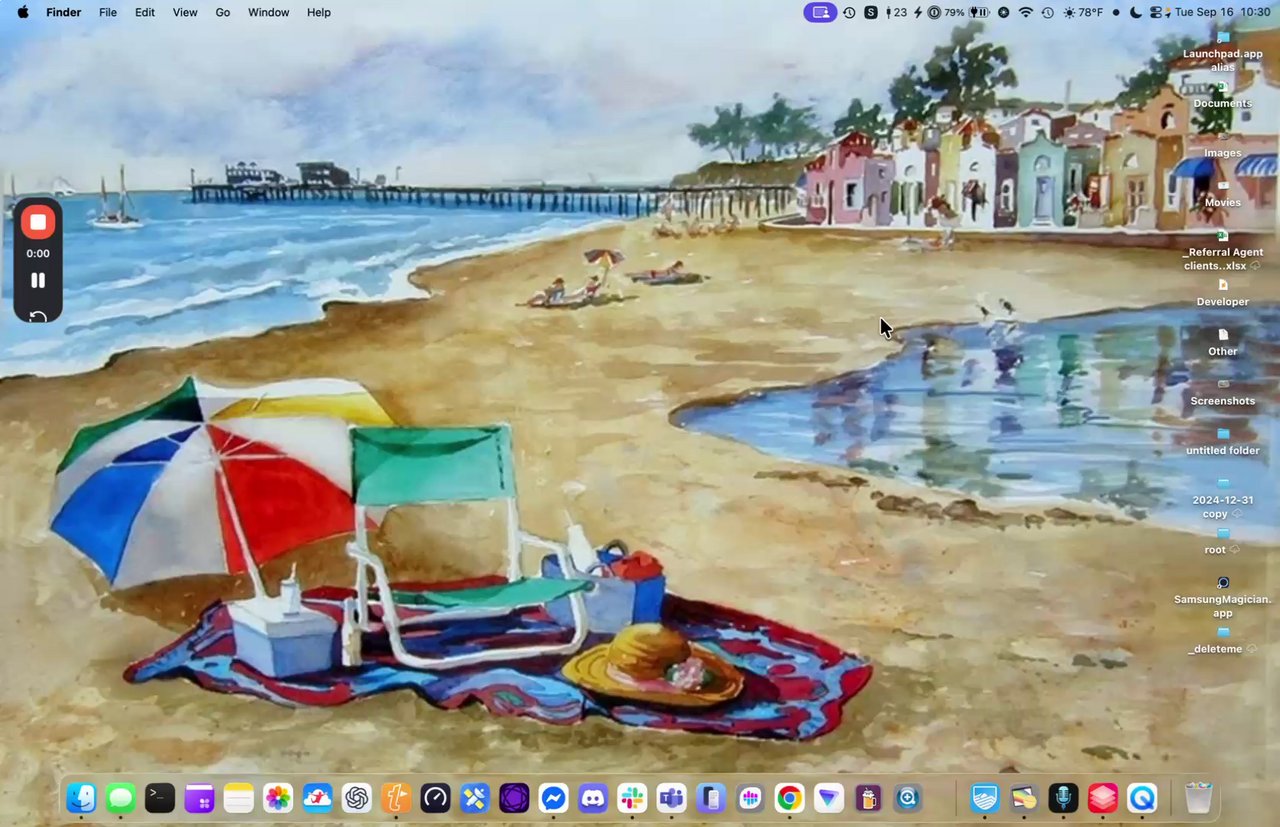Open the ChatGPT app in the Dock
Image resolution: width=1280 pixels, height=827 pixels.
tap(357, 798)
